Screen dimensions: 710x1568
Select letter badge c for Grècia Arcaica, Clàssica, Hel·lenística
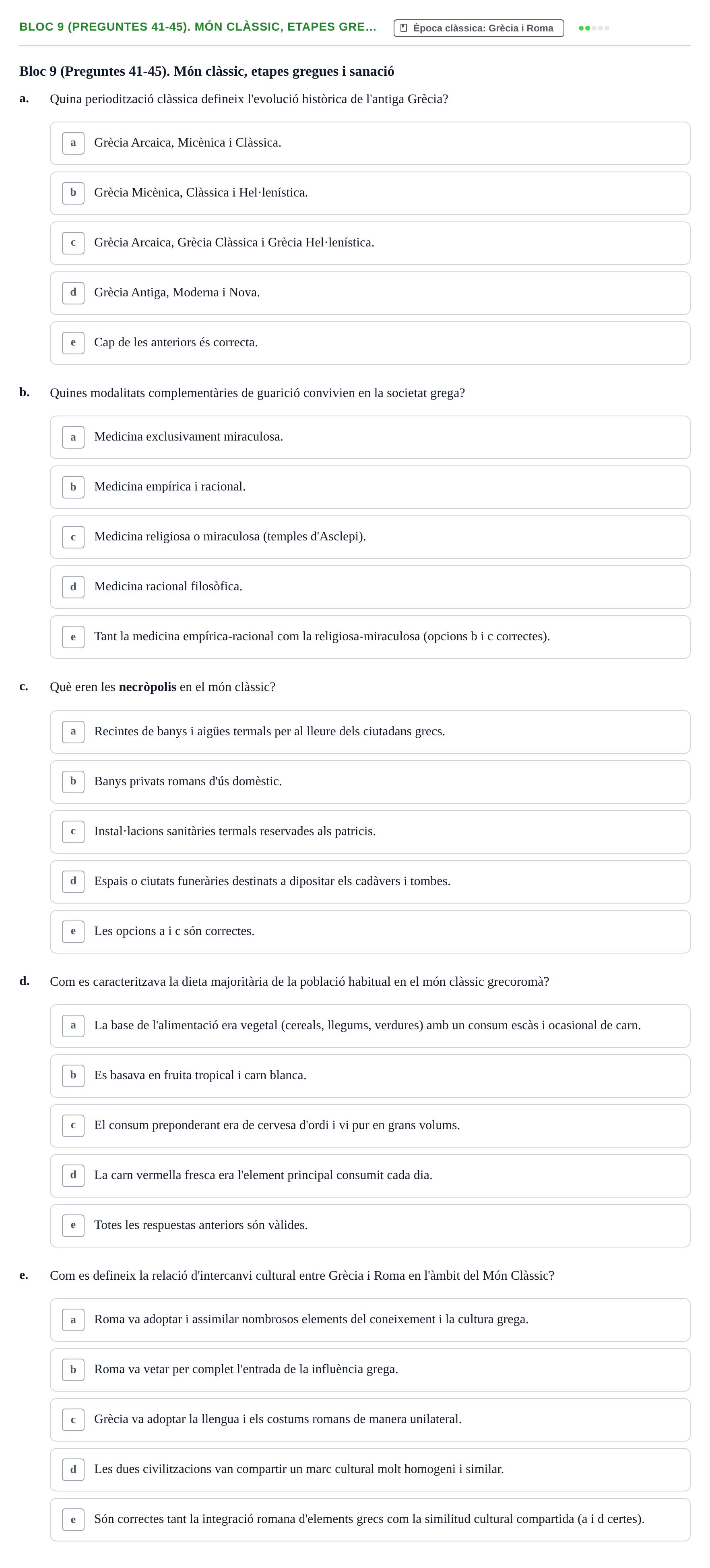73,243
